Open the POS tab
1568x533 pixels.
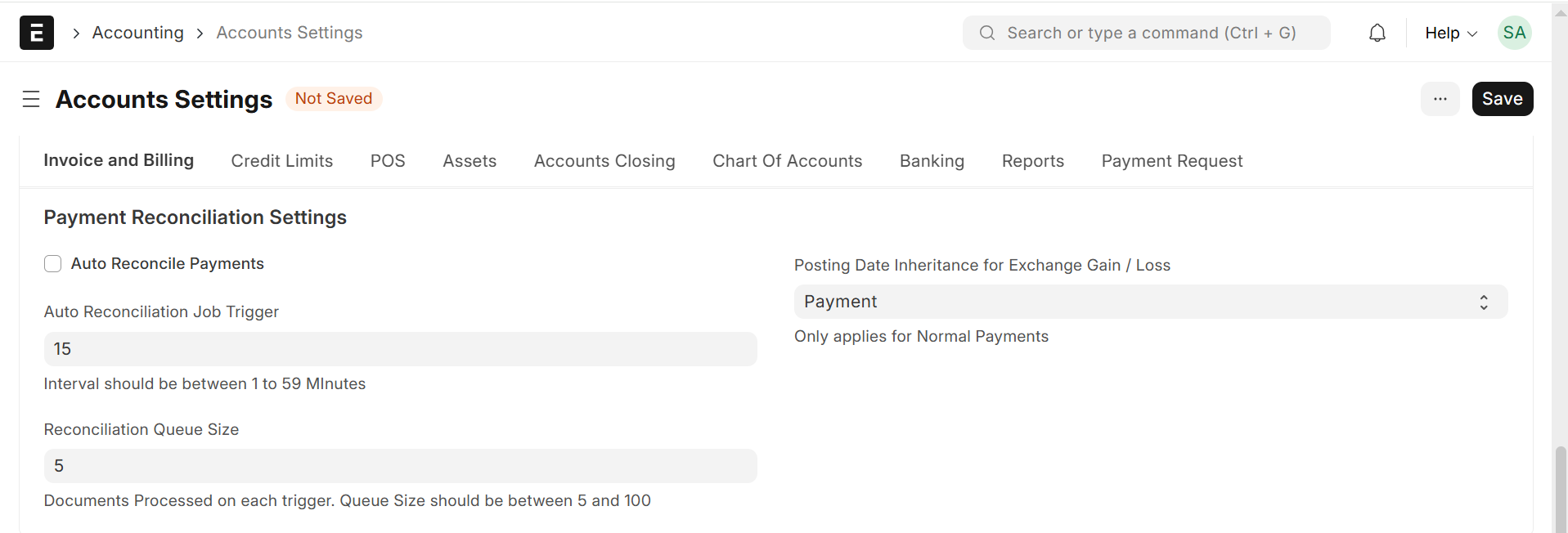coord(388,161)
